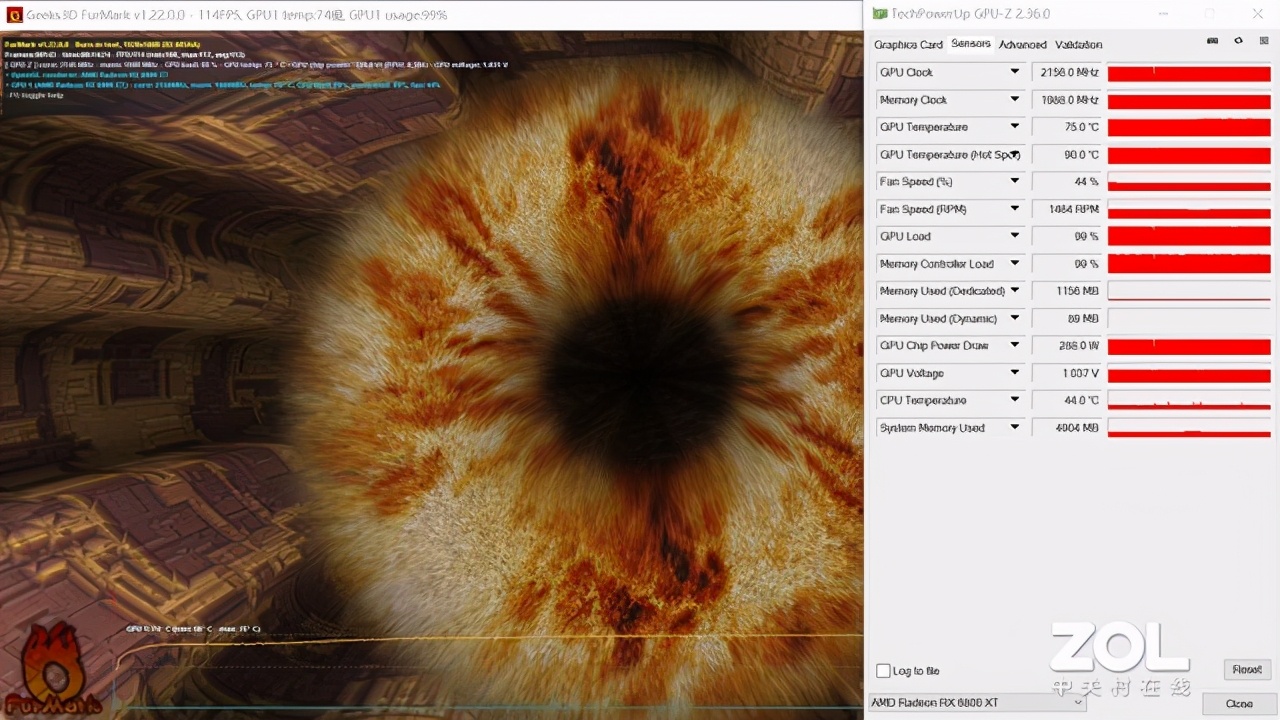1280x720 pixels.
Task: Click the Memory Used (Dynamic) value
Action: click(x=1066, y=318)
